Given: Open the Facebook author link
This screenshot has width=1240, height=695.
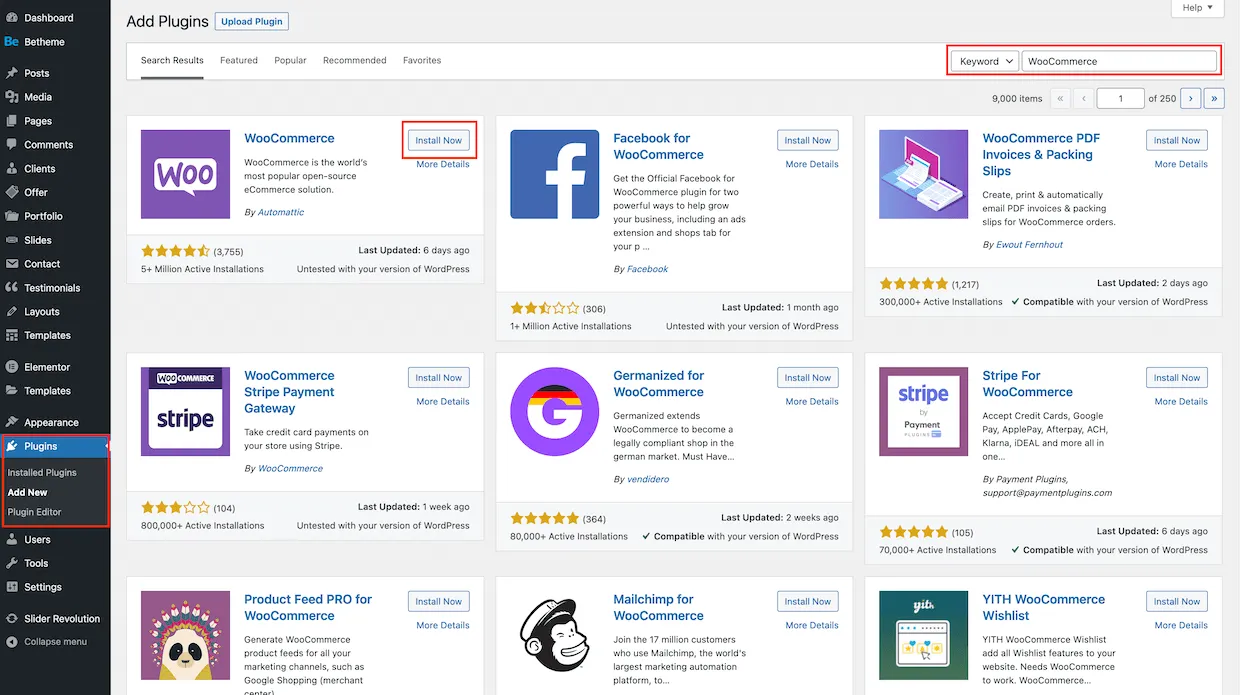Looking at the screenshot, I should [x=648, y=269].
